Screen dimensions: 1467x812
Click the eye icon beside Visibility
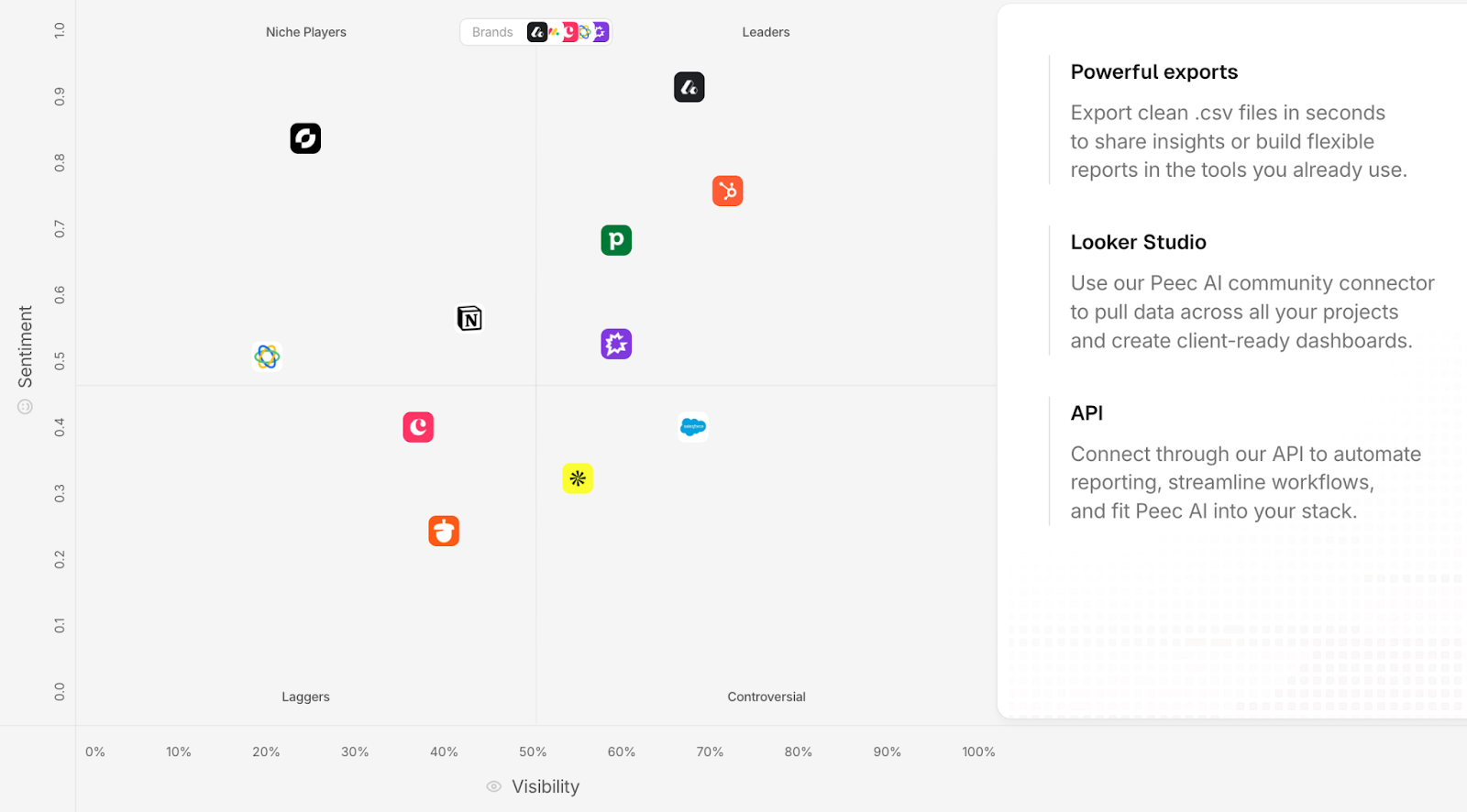tap(494, 786)
